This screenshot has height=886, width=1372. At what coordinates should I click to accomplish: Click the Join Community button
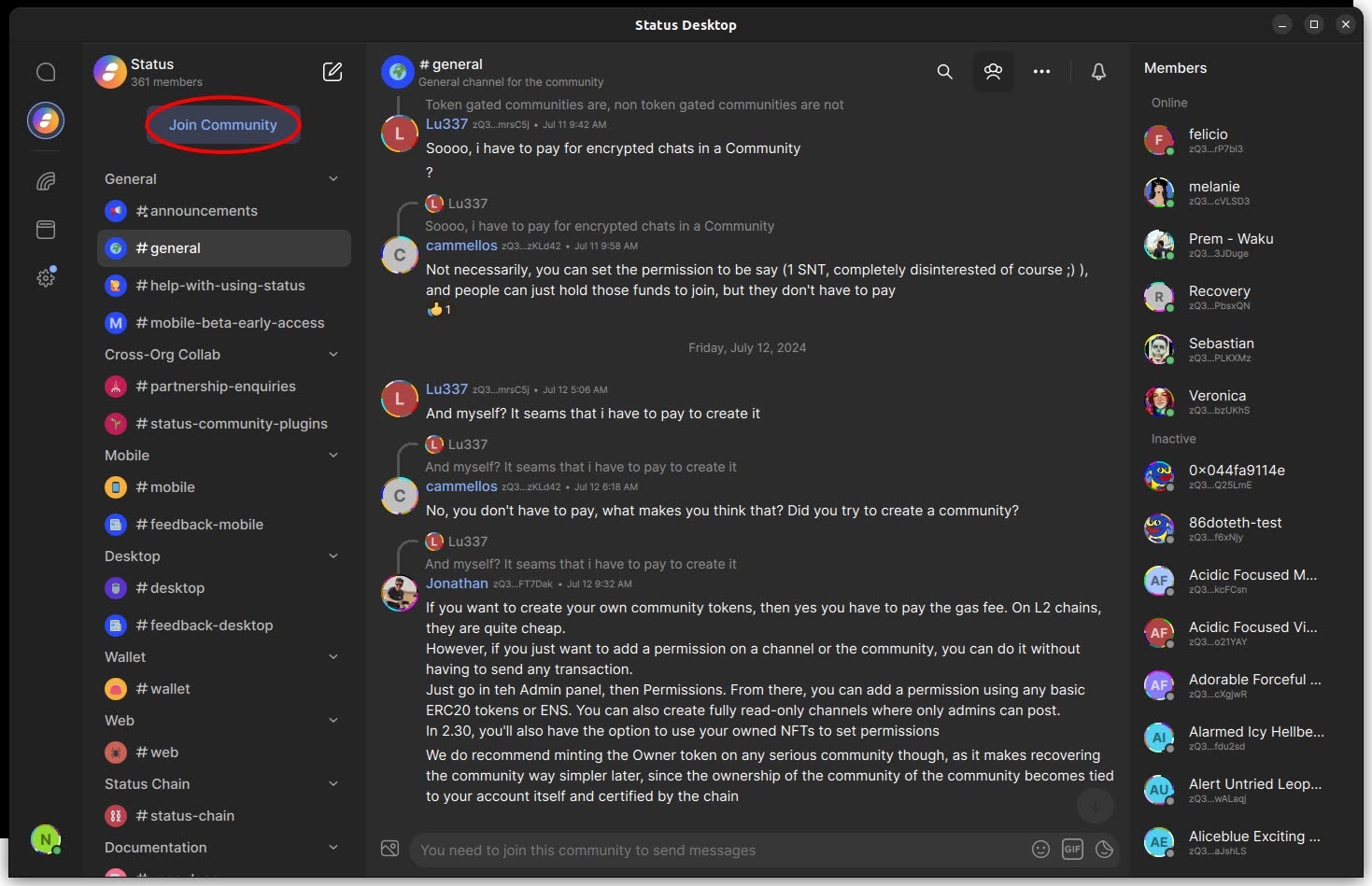(223, 125)
